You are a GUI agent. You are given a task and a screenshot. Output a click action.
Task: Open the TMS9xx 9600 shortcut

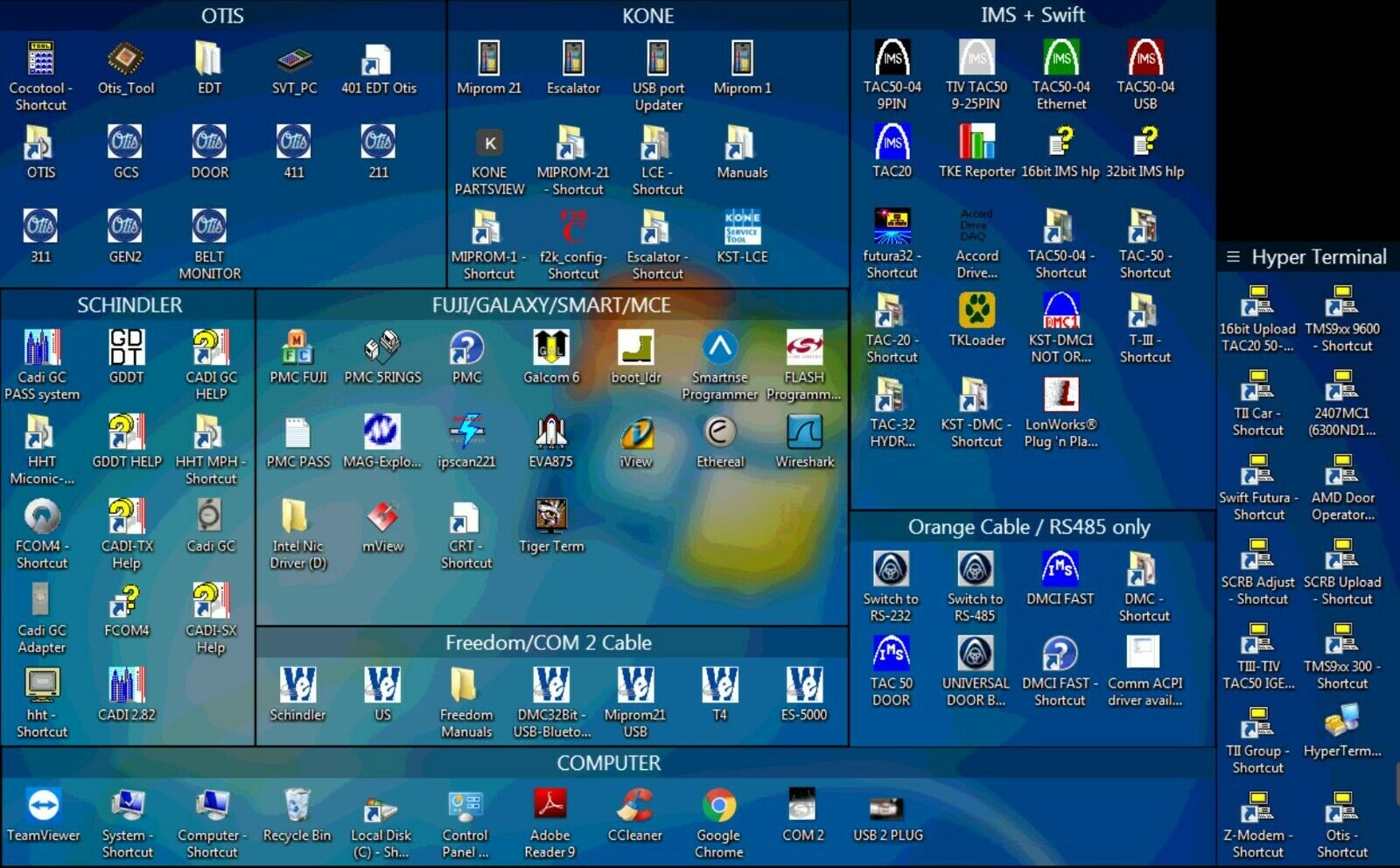pos(1341,300)
